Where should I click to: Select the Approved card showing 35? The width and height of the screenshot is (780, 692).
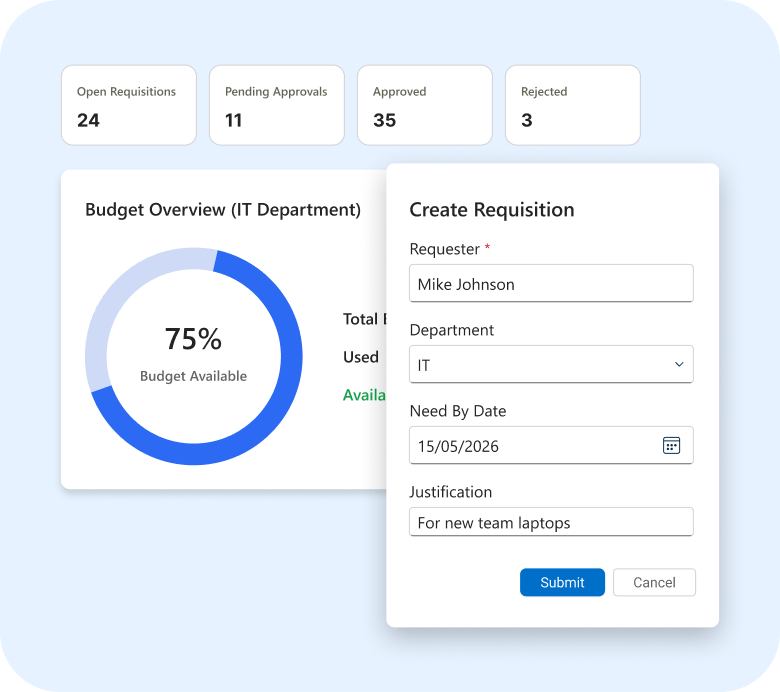425,105
